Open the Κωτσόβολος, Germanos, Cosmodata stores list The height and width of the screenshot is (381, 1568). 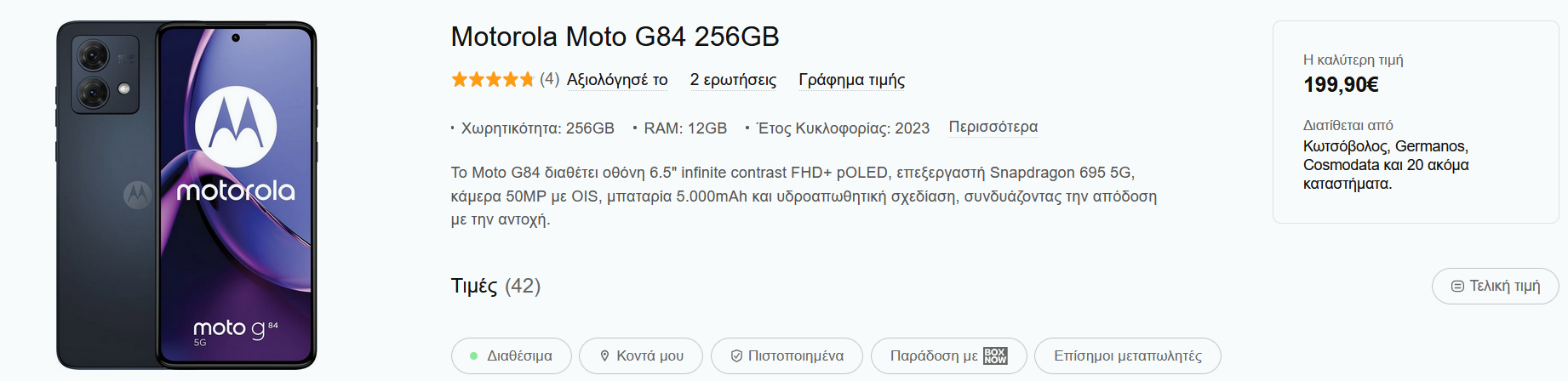click(x=1385, y=165)
